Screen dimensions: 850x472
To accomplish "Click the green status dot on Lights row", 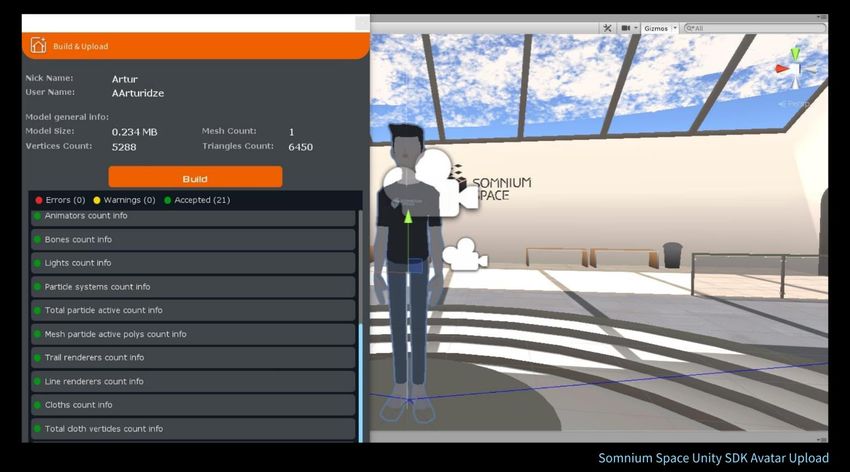I will pos(37,263).
